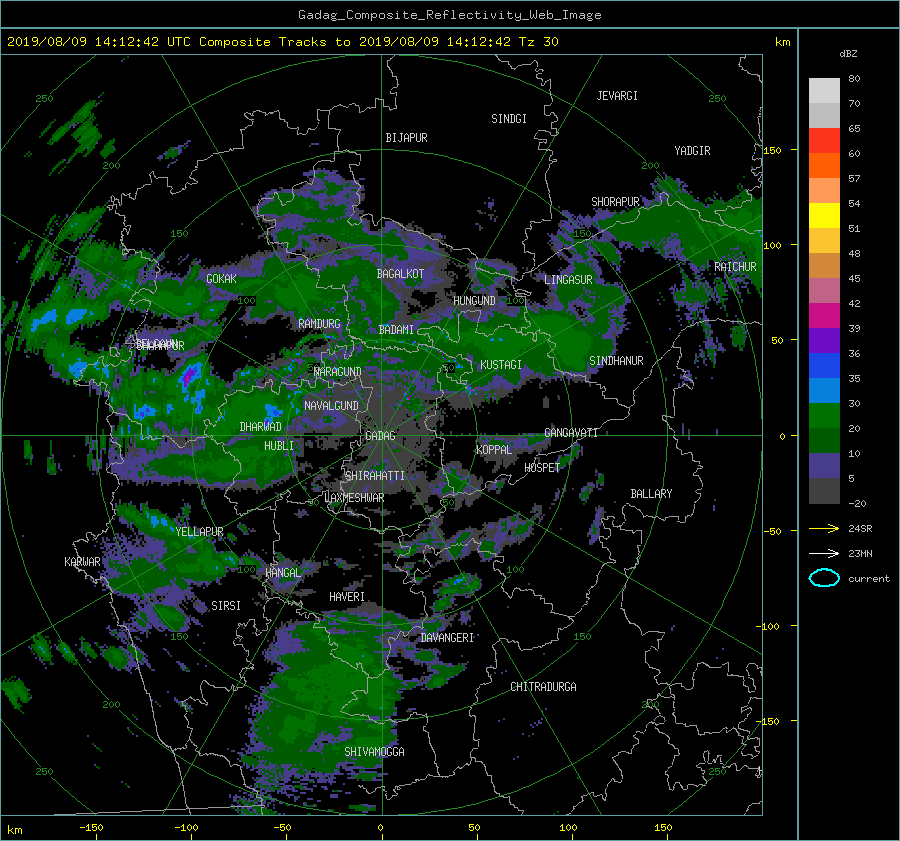Click the SIRSI city label
This screenshot has height=841, width=900.
[x=226, y=606]
